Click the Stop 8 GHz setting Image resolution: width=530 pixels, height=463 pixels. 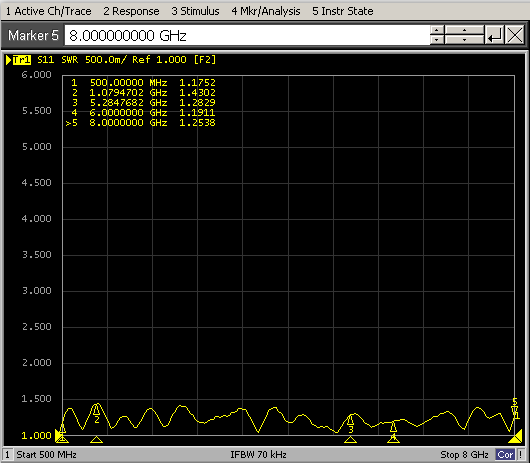click(464, 455)
